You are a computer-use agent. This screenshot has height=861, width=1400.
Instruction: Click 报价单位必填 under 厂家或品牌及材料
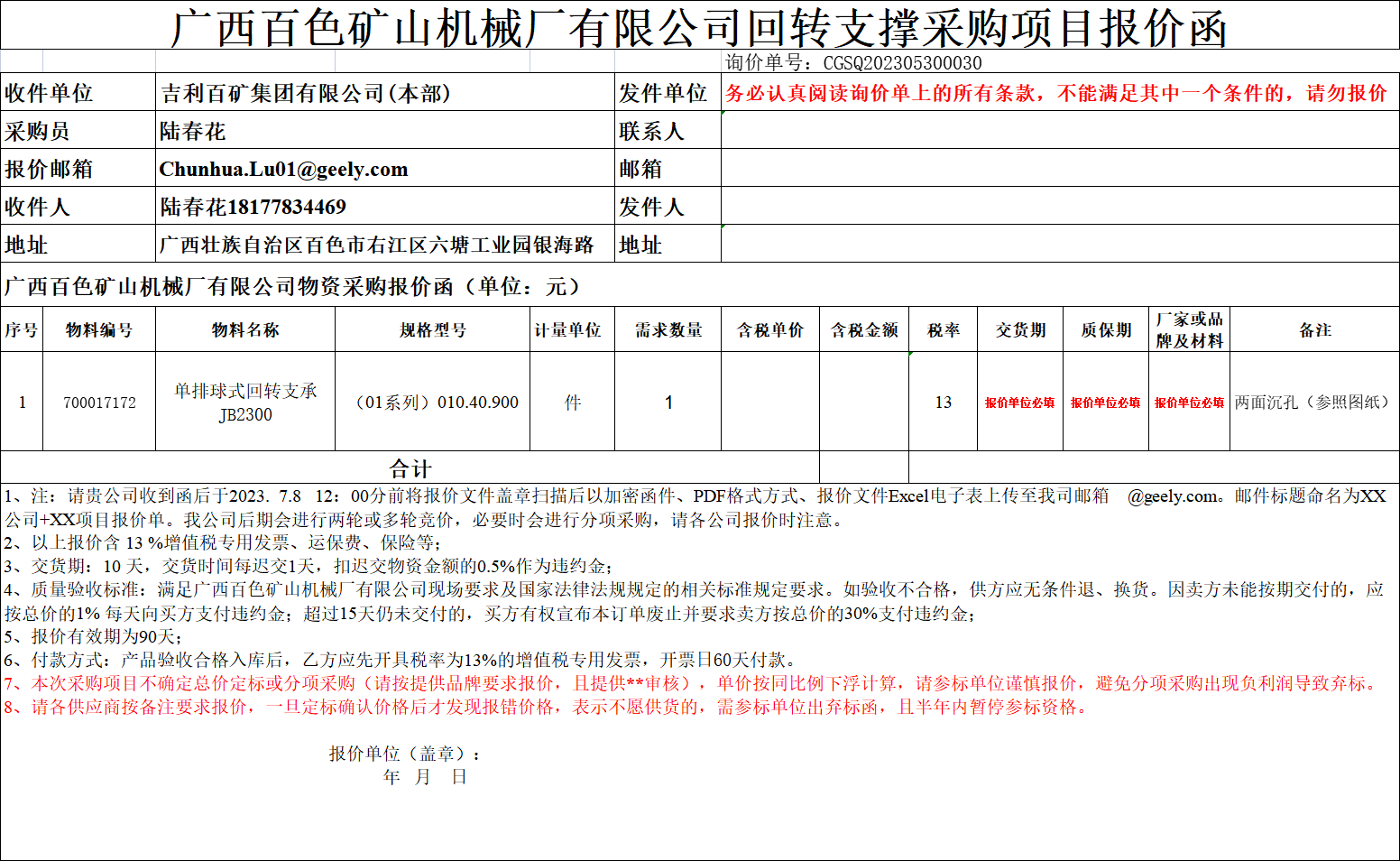pos(1190,403)
